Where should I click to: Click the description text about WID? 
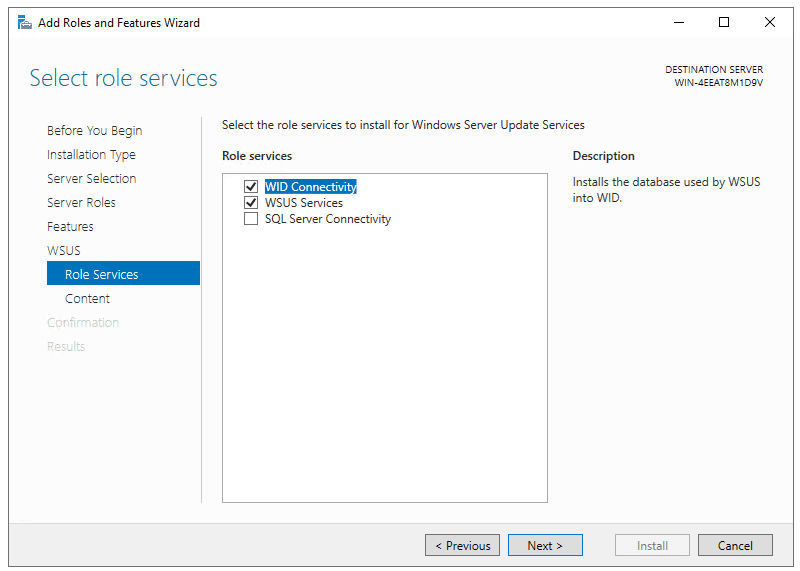666,190
